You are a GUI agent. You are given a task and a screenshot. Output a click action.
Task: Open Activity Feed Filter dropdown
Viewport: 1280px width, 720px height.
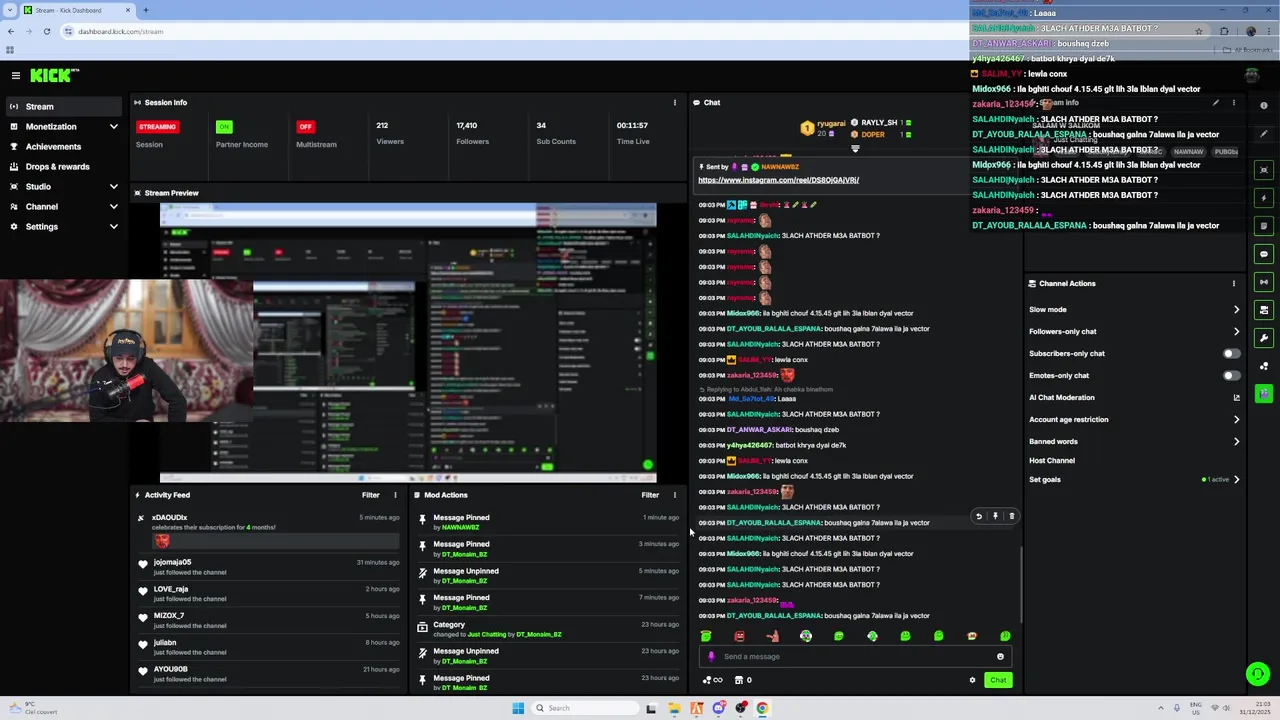point(370,495)
